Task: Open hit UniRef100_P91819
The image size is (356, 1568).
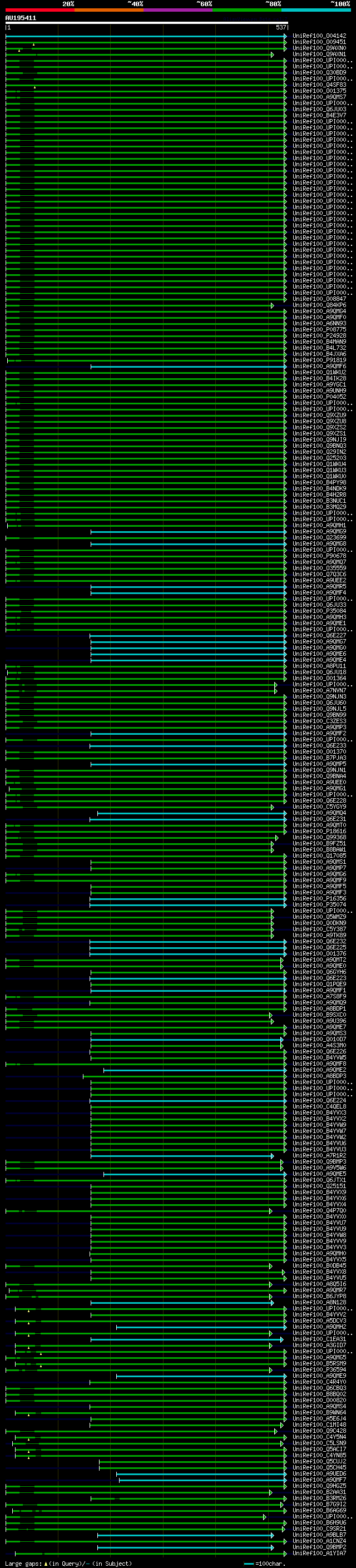Action: 319,360
